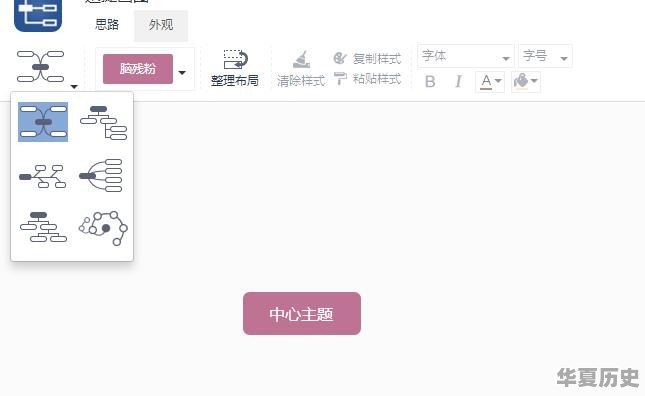
Task: Open the 字号 font size dropdown
Action: (x=545, y=56)
